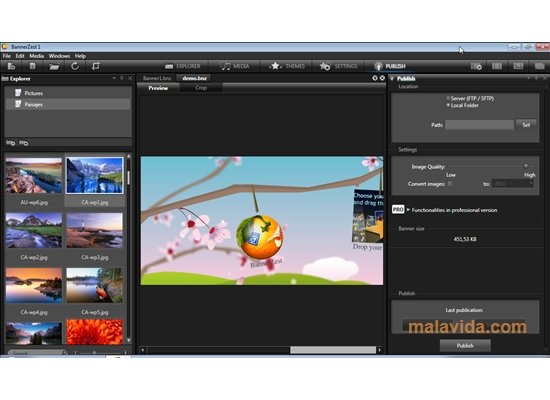Open the Settings gear-star panel
The height and width of the screenshot is (400, 550).
(338, 66)
